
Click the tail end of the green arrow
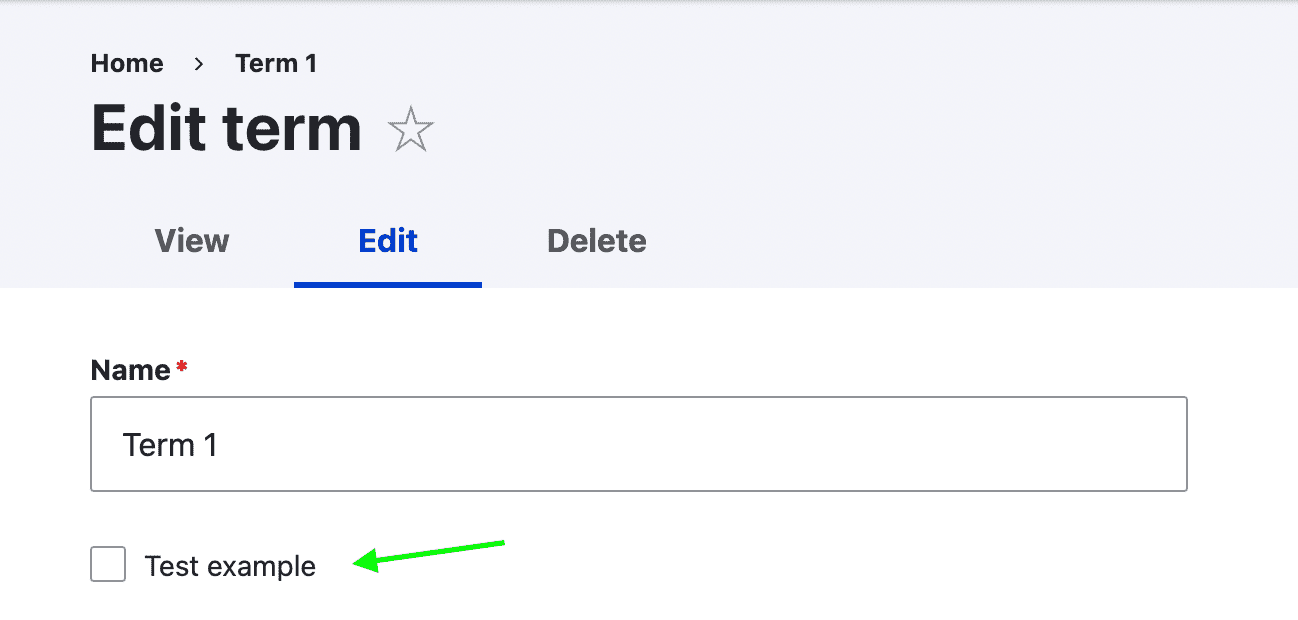[x=500, y=544]
